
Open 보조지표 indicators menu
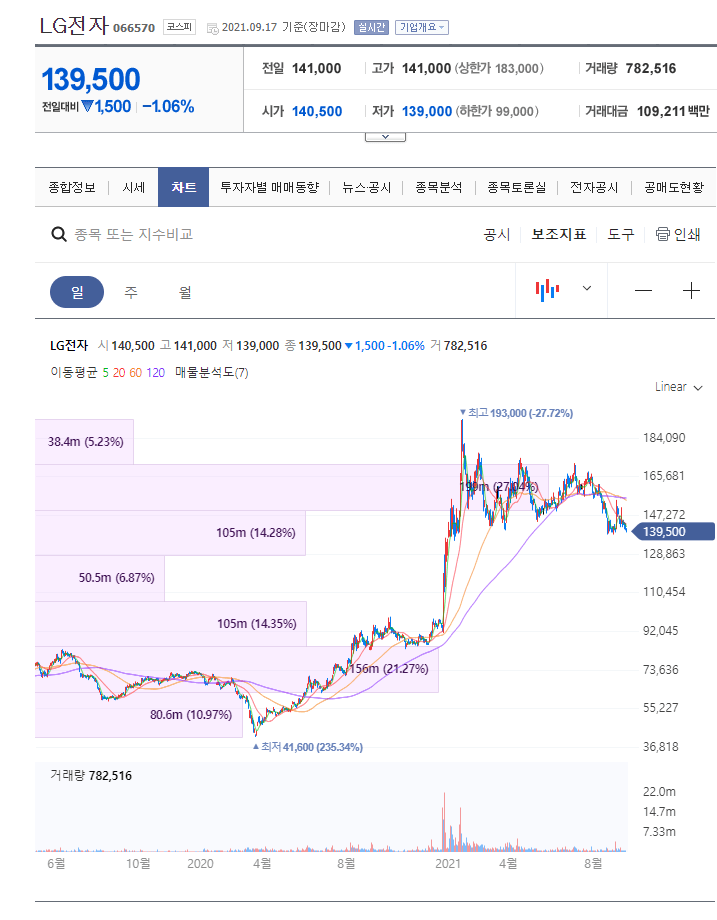tap(559, 235)
